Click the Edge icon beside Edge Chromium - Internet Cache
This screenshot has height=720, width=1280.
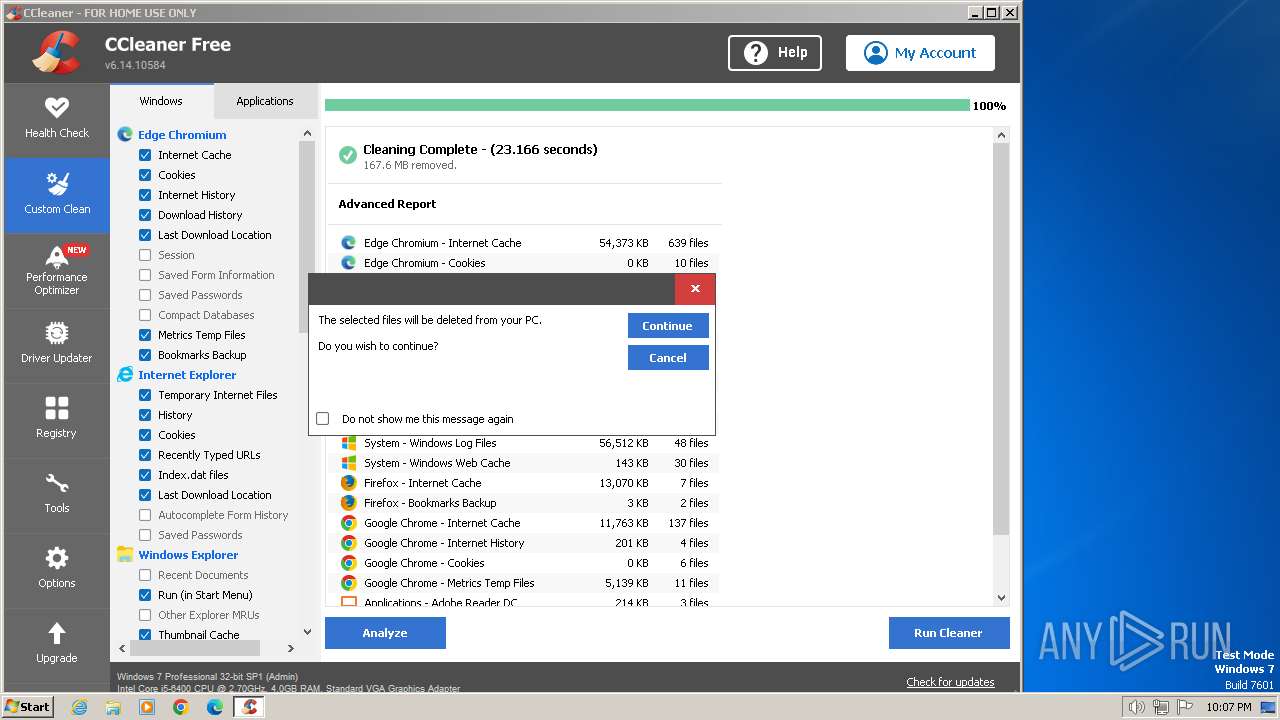348,242
